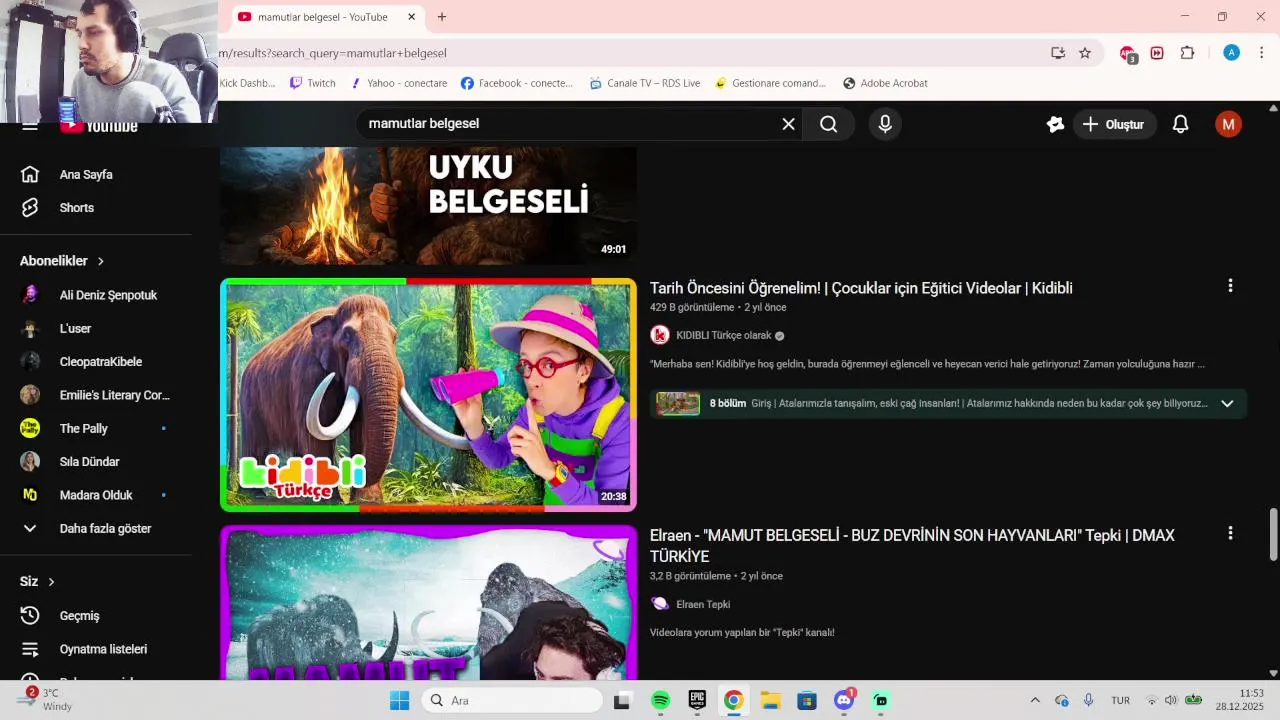Image resolution: width=1280 pixels, height=720 pixels.
Task: Click the fast-forward extension icon
Action: click(x=1157, y=53)
